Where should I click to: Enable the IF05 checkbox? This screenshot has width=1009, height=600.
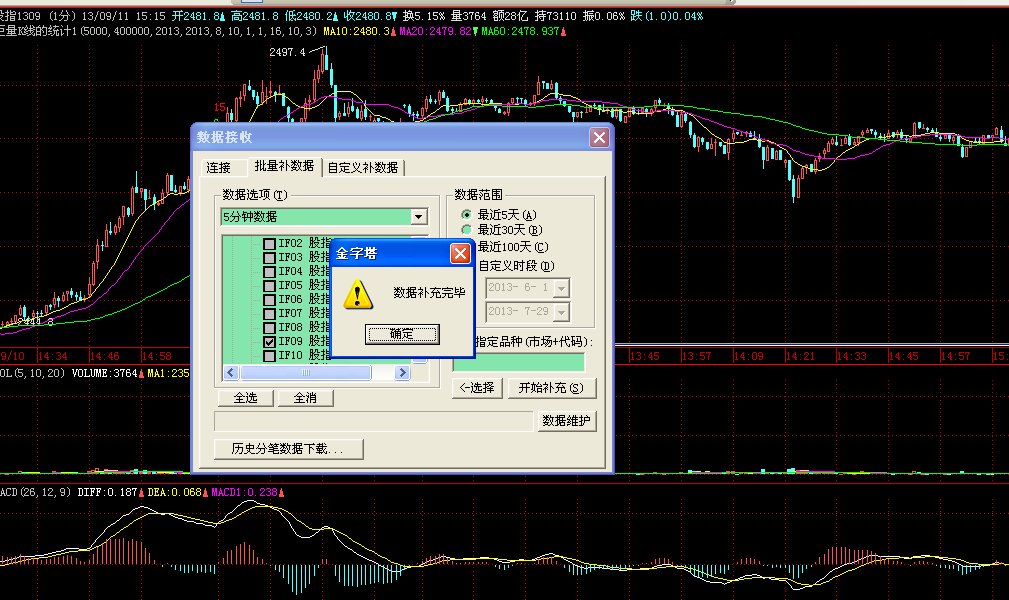[269, 286]
